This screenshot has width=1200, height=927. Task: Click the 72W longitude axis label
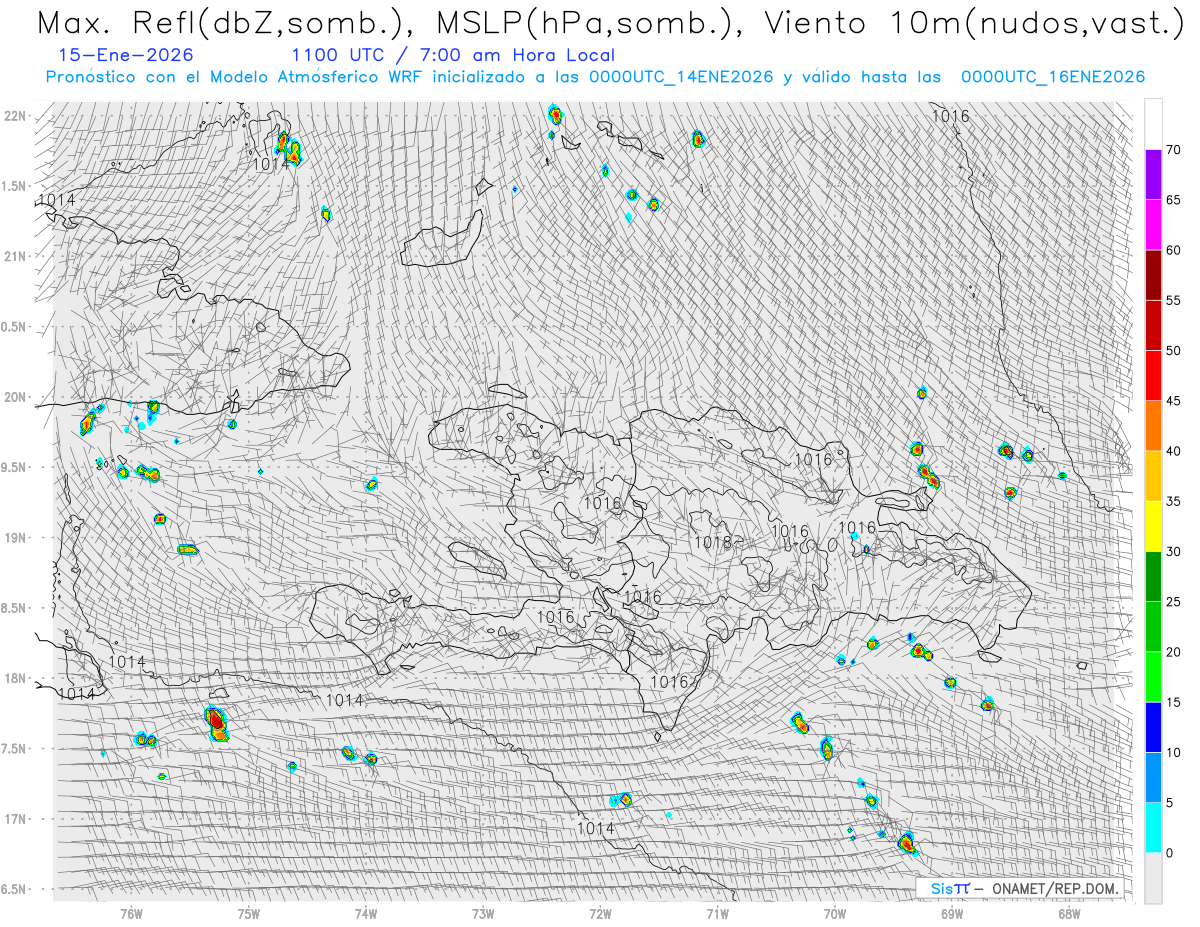tap(600, 912)
